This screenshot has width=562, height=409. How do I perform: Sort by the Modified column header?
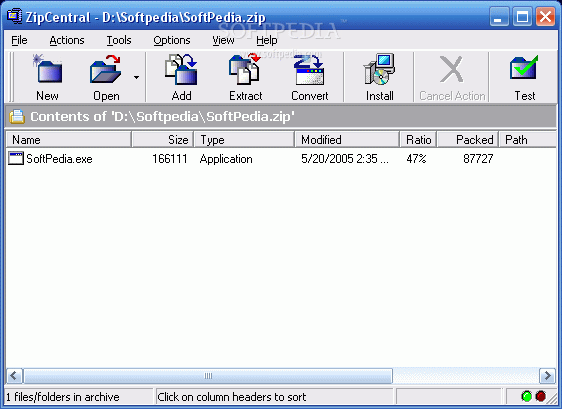[x=347, y=139]
